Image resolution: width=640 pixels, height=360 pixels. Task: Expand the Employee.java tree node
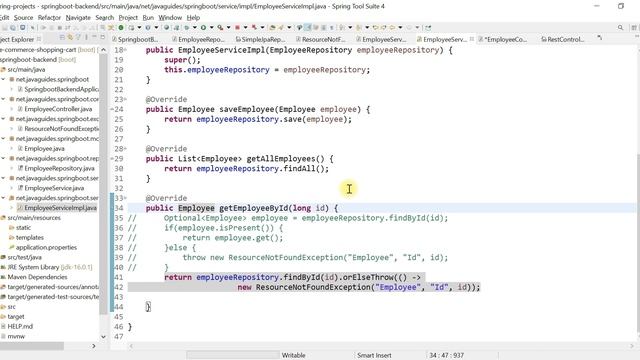(11, 149)
